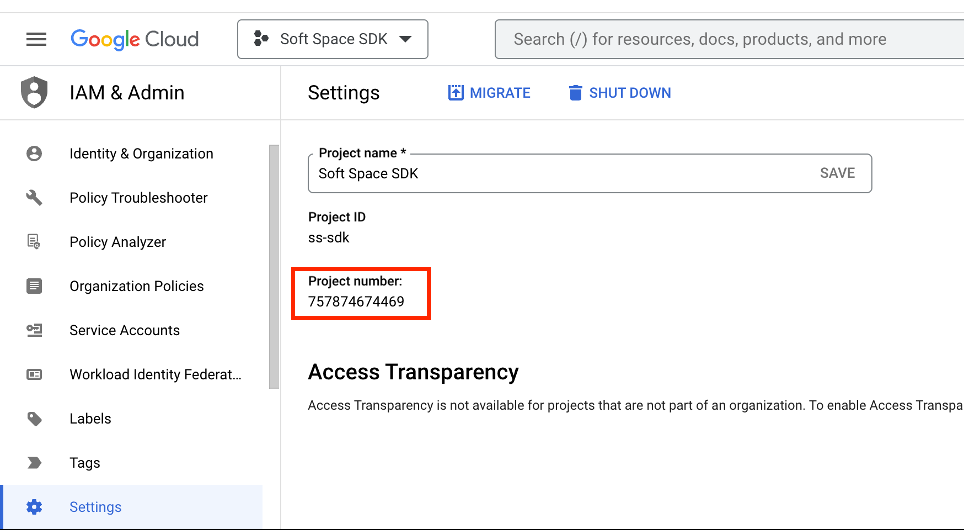Screen dimensions: 964x530
Task: Click the project ID value ss-sdk
Action: (x=329, y=238)
